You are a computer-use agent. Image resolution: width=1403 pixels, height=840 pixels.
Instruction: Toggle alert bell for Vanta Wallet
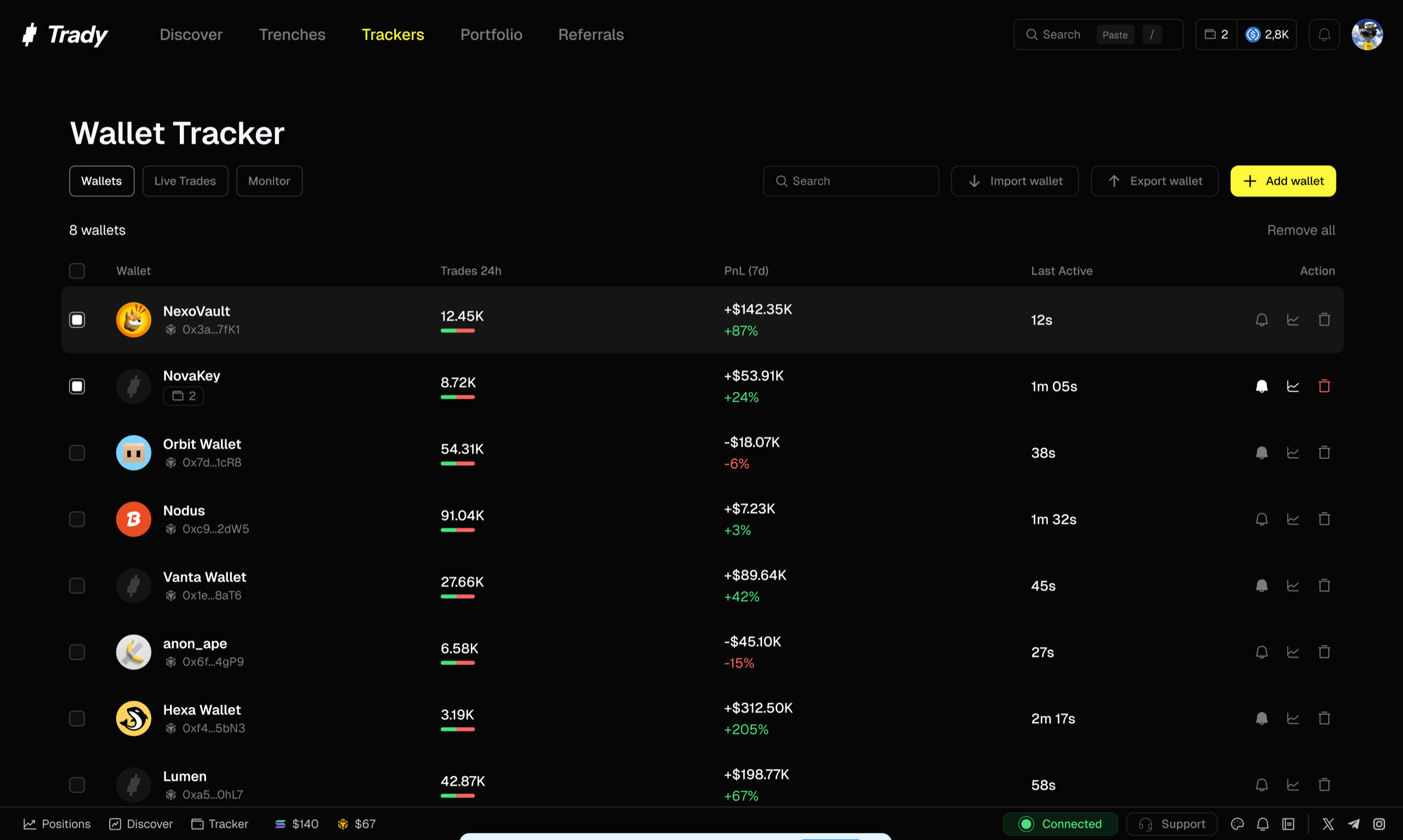(x=1262, y=585)
